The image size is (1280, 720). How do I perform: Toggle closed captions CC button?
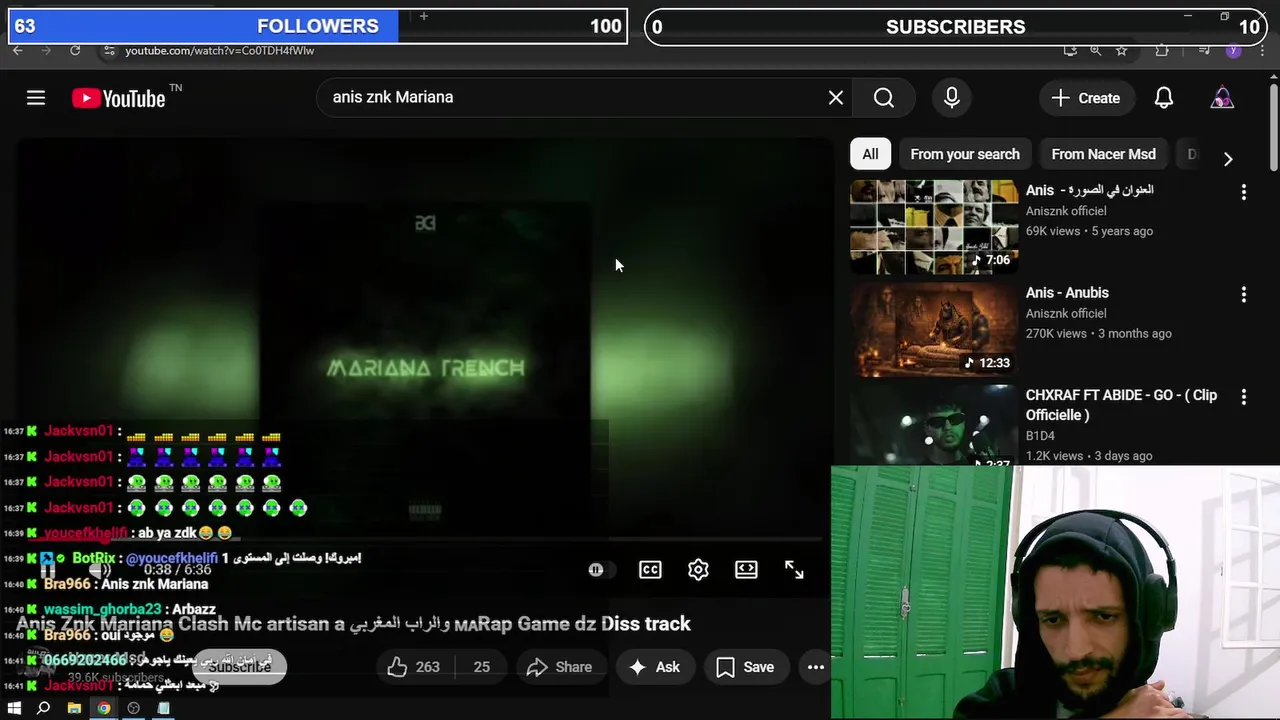(x=650, y=569)
